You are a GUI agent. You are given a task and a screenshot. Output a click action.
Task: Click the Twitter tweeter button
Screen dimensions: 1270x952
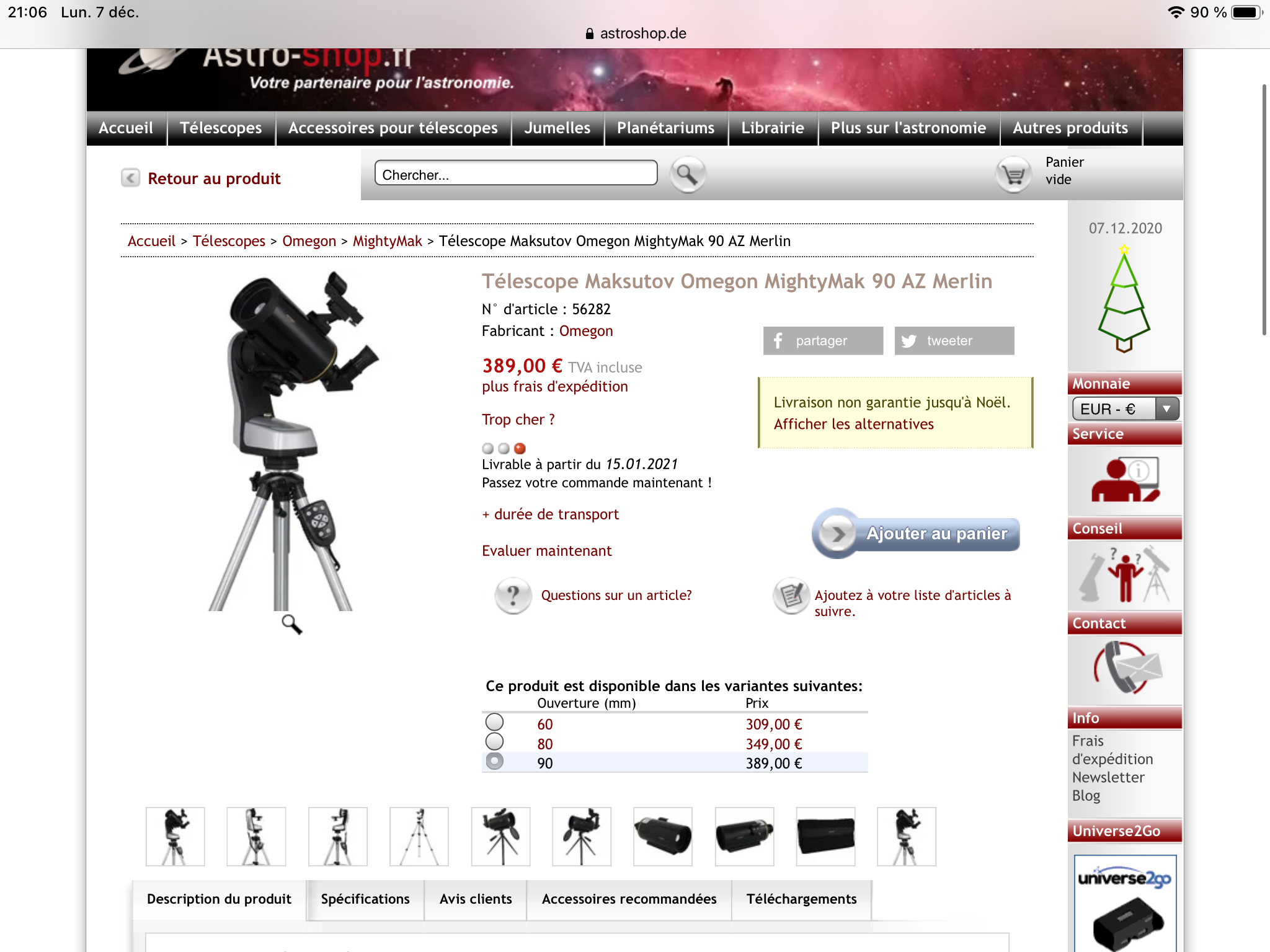[x=954, y=341]
